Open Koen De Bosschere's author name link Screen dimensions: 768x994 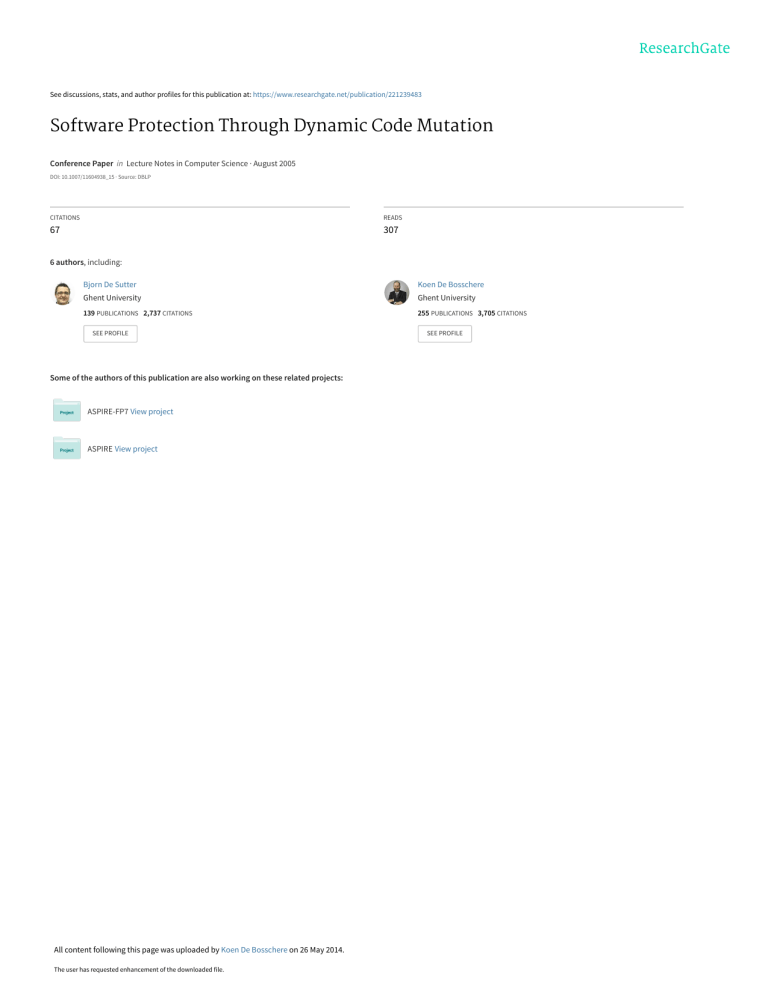coord(450,284)
